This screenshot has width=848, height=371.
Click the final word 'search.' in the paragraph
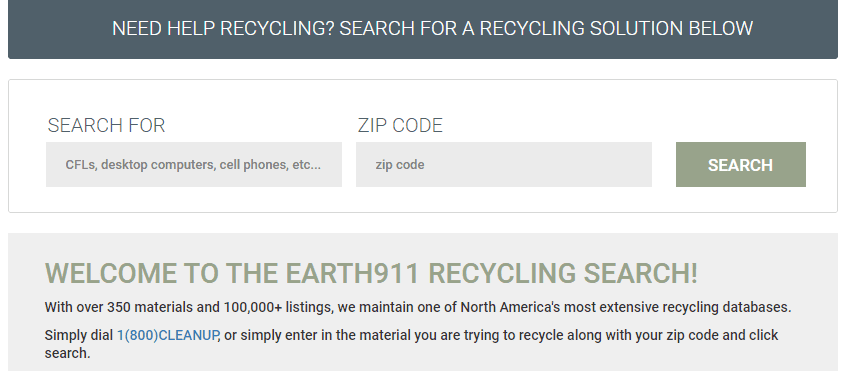(x=68, y=354)
